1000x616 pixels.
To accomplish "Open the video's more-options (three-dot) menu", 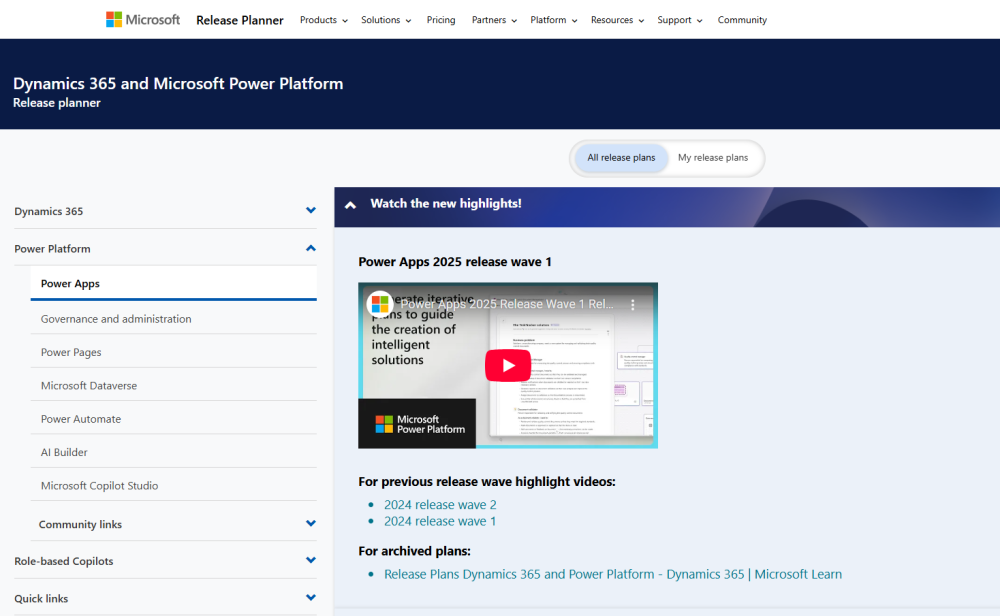I will (632, 304).
